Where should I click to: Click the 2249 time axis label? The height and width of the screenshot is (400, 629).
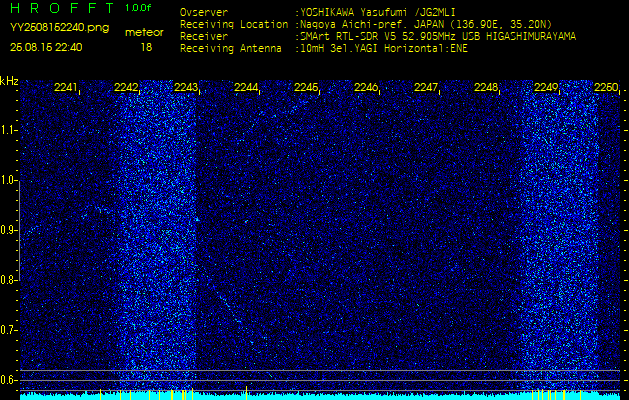[546, 87]
